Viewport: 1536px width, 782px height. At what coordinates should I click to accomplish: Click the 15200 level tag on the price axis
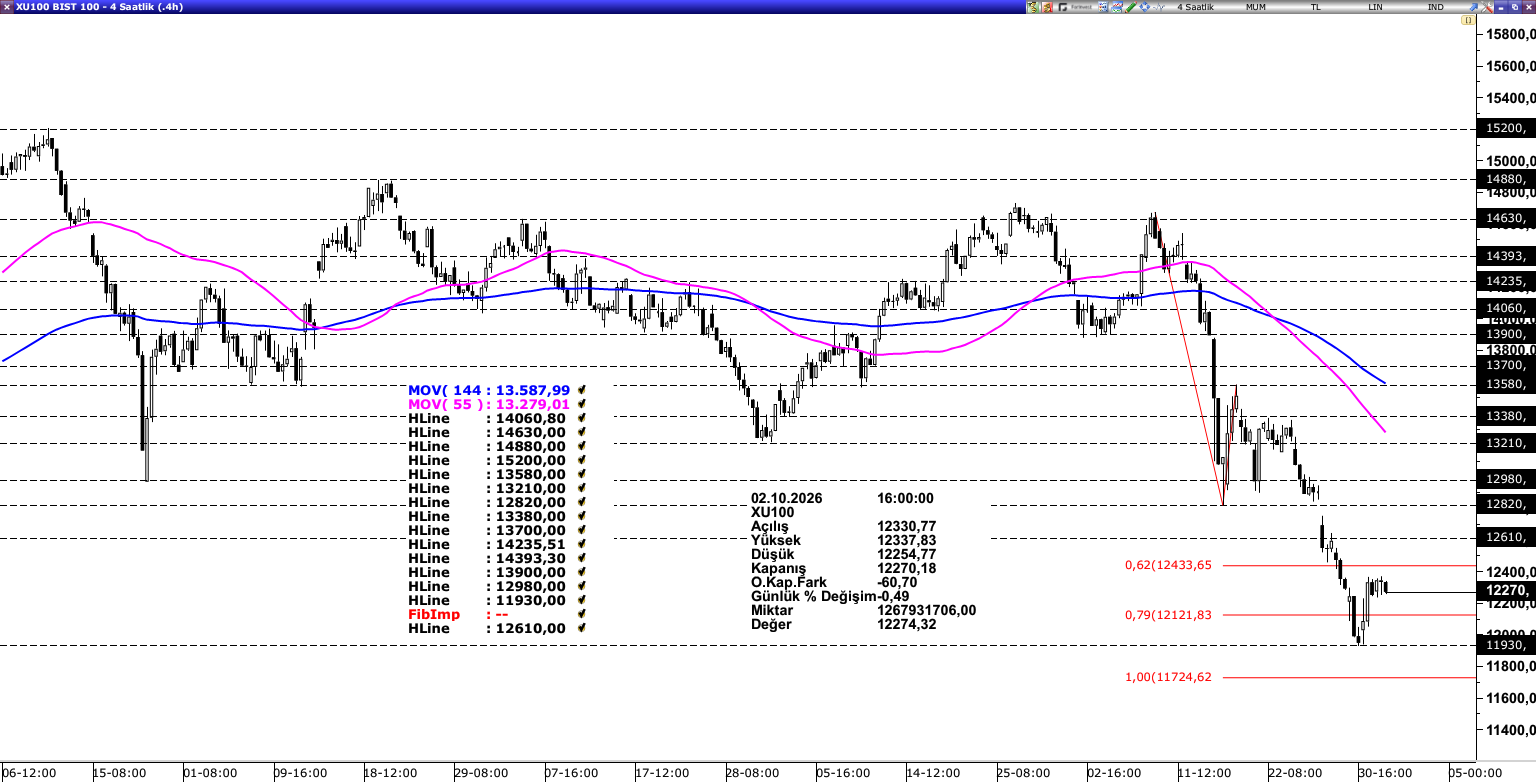coord(1506,128)
